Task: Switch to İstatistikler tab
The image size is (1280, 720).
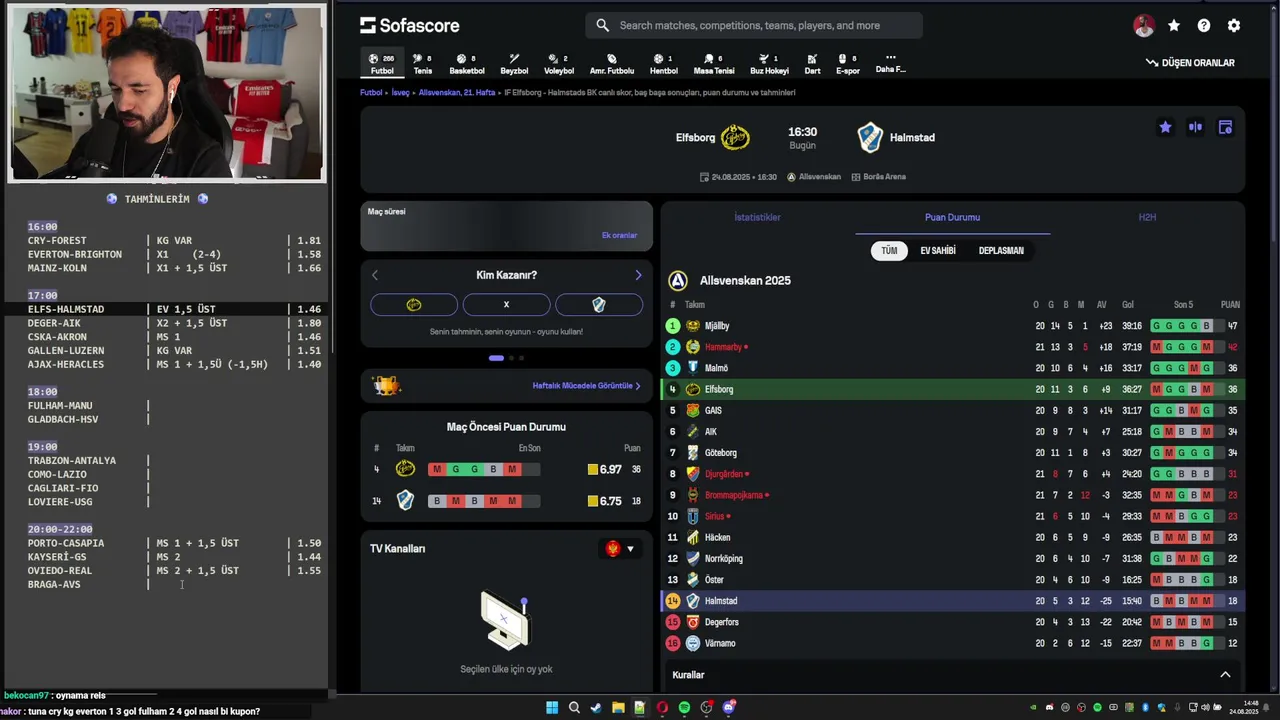Action: pos(757,217)
